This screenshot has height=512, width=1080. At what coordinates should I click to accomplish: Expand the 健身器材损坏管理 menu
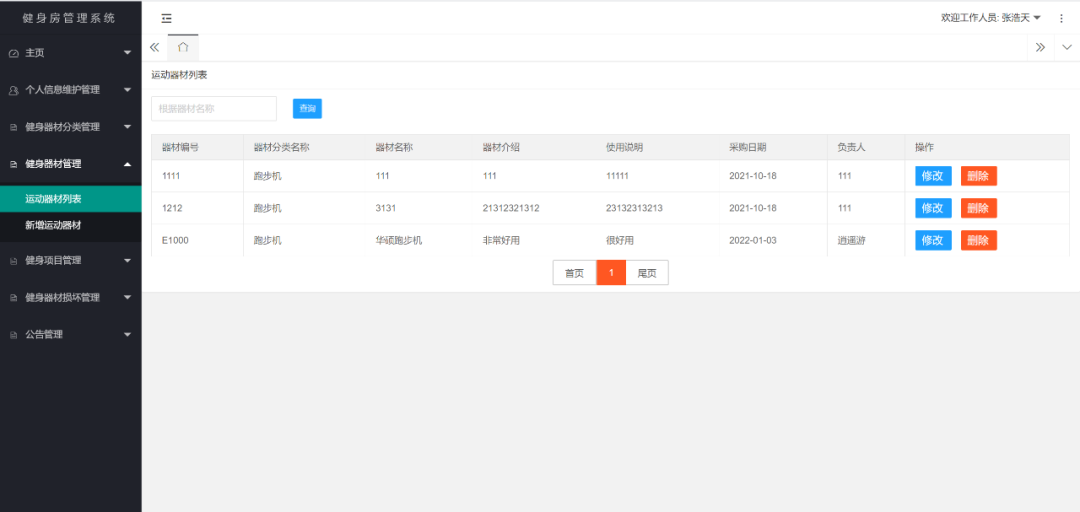(70, 297)
